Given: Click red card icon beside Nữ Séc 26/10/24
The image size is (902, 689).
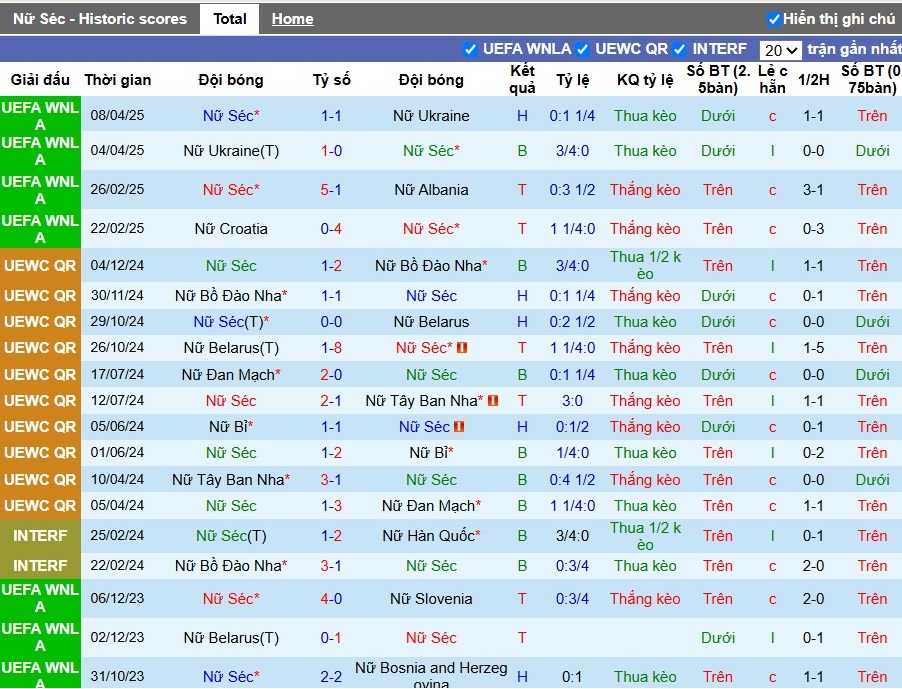Looking at the screenshot, I should 462,348.
